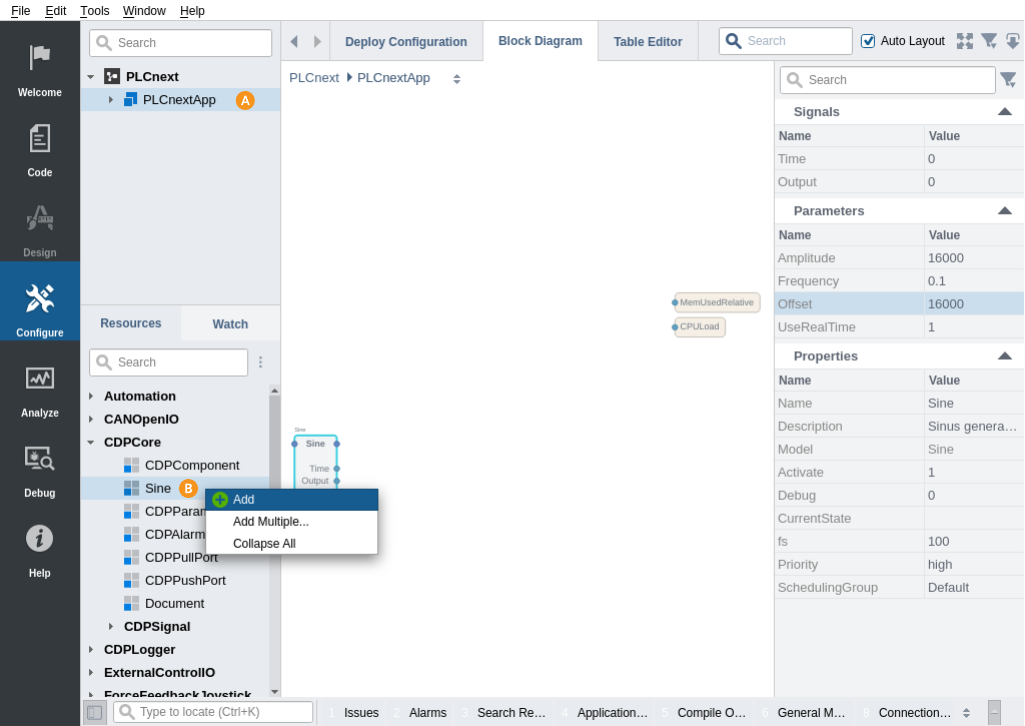This screenshot has width=1025, height=726.
Task: Uncheck the Auto Layout checkbox
Action: [x=868, y=41]
